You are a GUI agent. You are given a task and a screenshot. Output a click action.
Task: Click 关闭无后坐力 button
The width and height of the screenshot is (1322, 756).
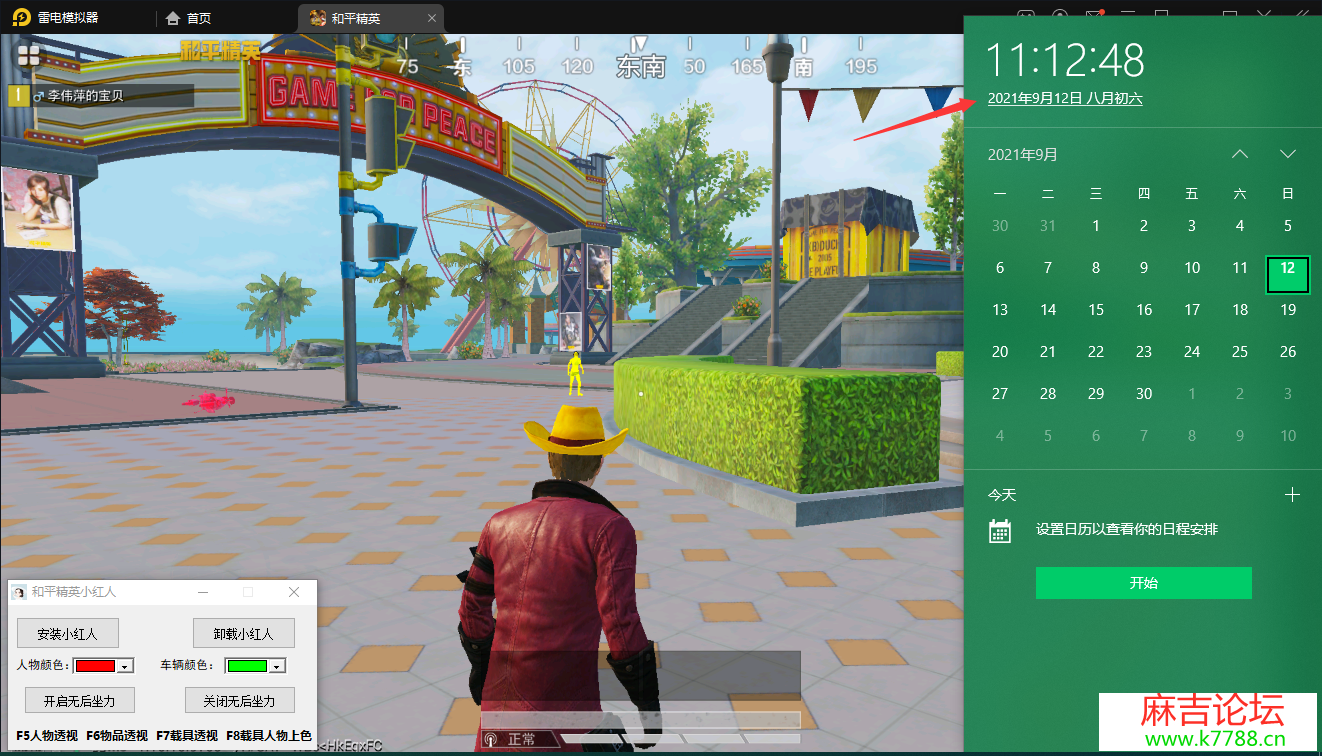pyautogui.click(x=239, y=701)
